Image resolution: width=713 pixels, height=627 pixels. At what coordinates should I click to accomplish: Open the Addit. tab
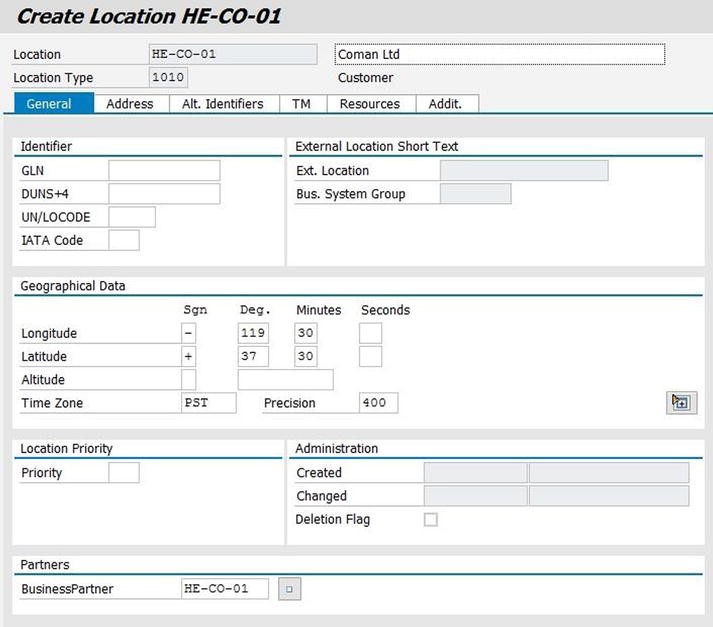pos(446,104)
